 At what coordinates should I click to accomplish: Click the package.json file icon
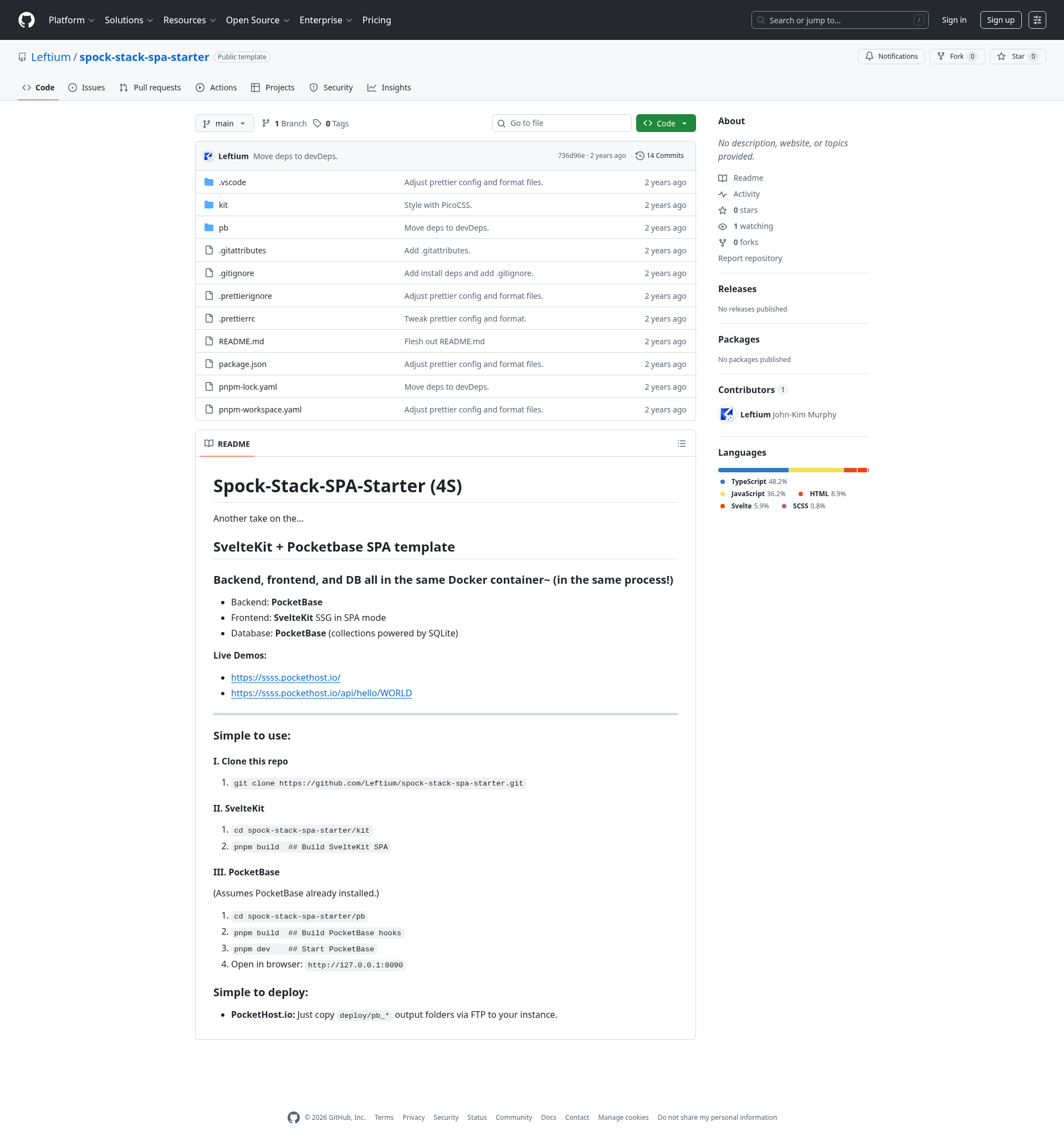coord(209,364)
